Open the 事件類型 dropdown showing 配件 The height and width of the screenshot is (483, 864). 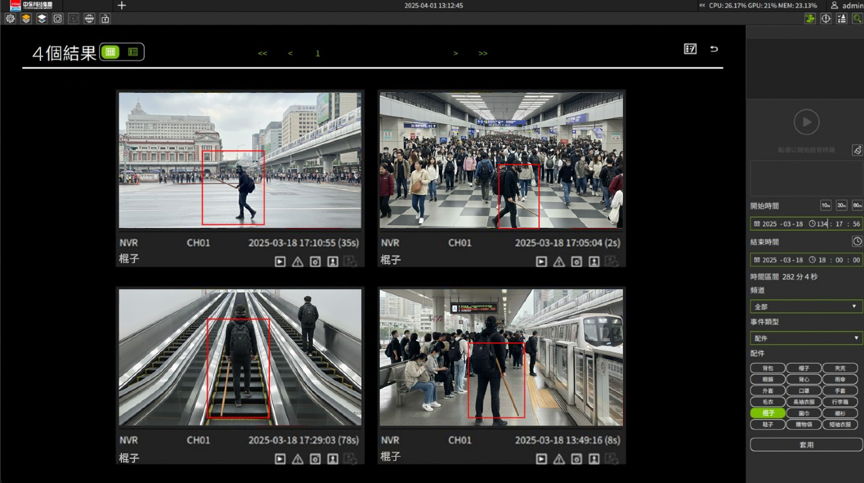(805, 338)
